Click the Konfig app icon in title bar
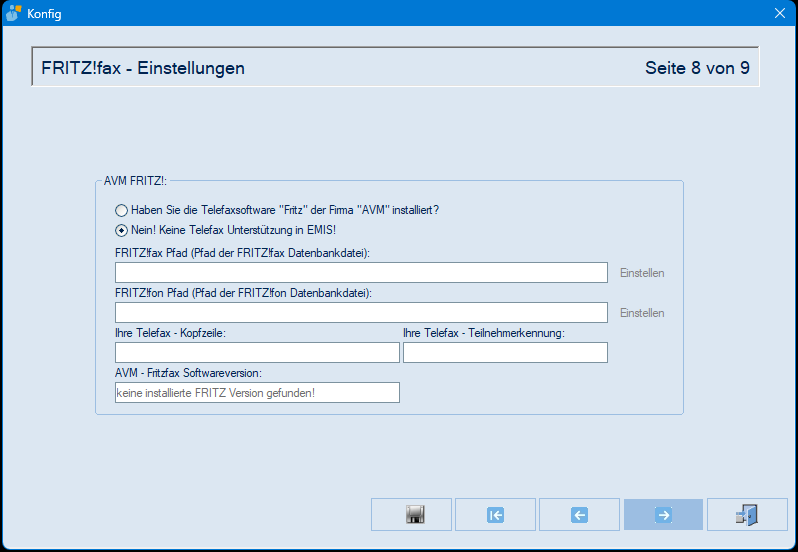 (x=13, y=13)
